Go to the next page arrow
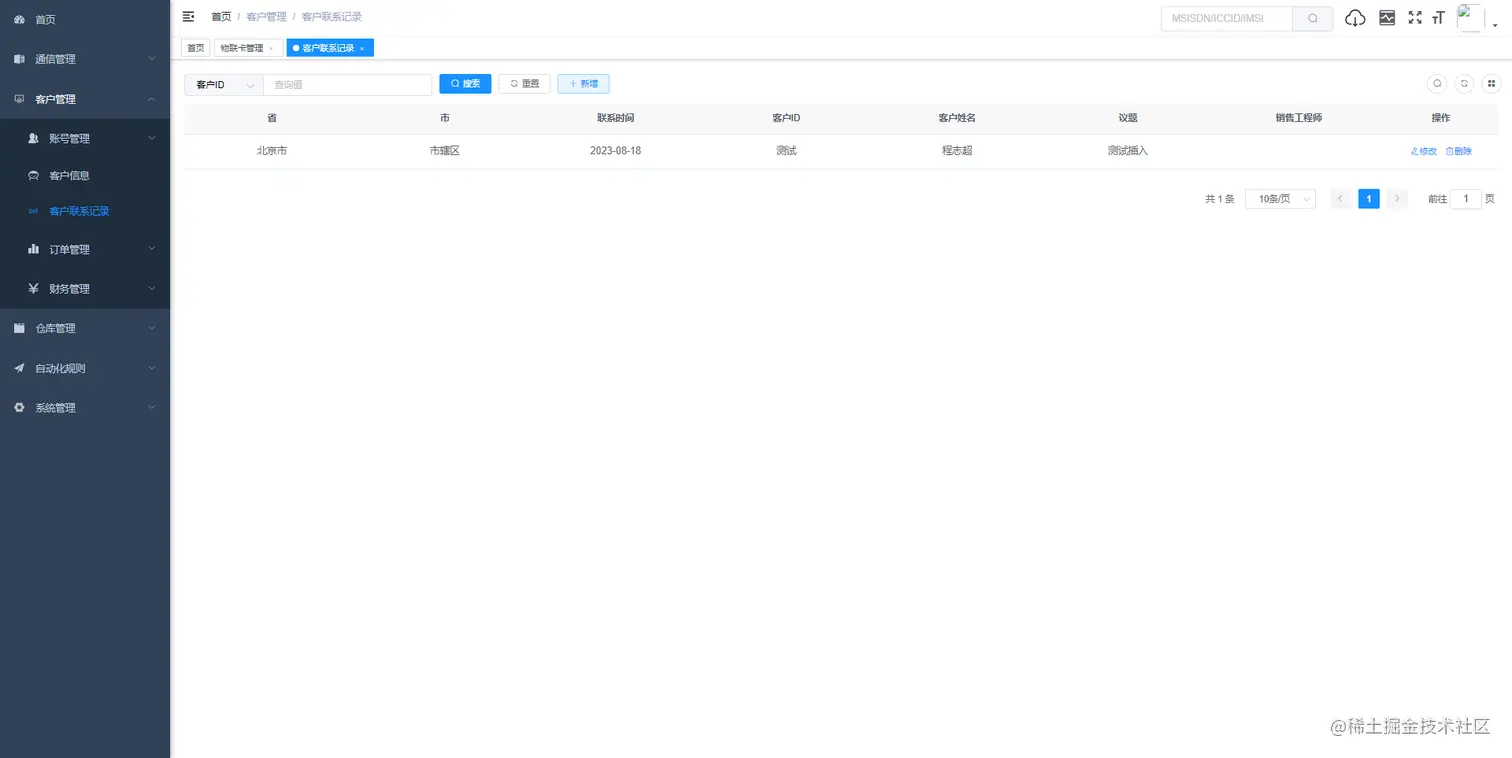The image size is (1512, 758). click(1397, 199)
